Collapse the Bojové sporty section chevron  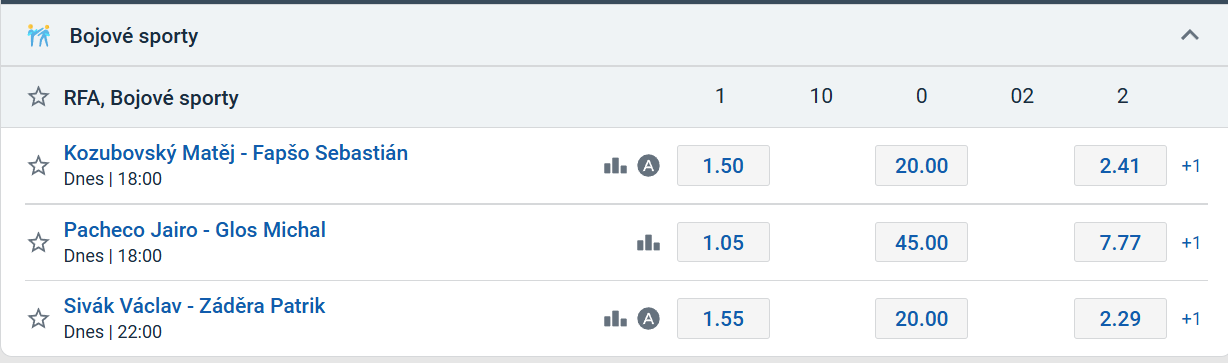tap(1189, 35)
